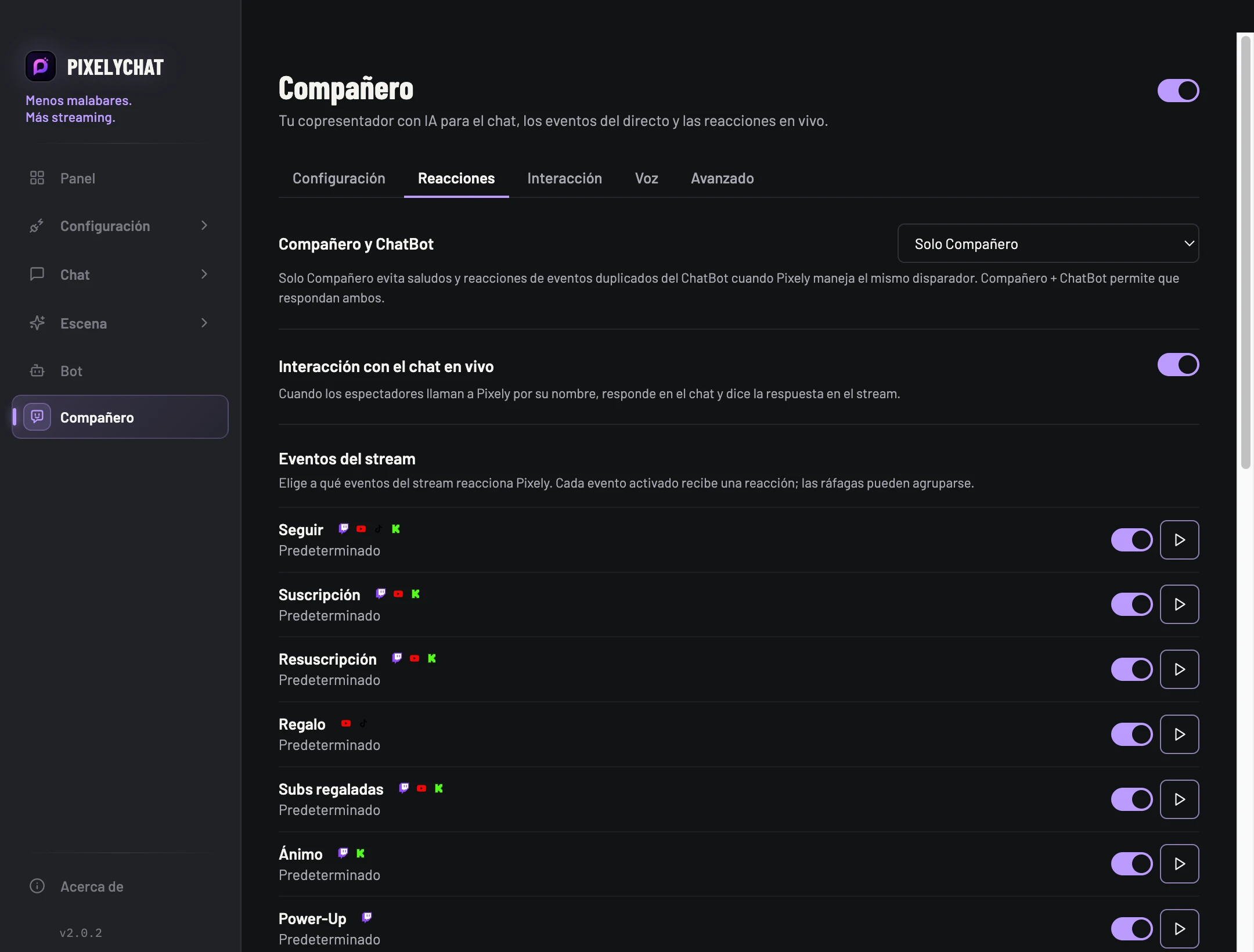Click the YouTube icon next to Resuscripción
Image resolution: width=1254 pixels, height=952 pixels.
(x=415, y=658)
